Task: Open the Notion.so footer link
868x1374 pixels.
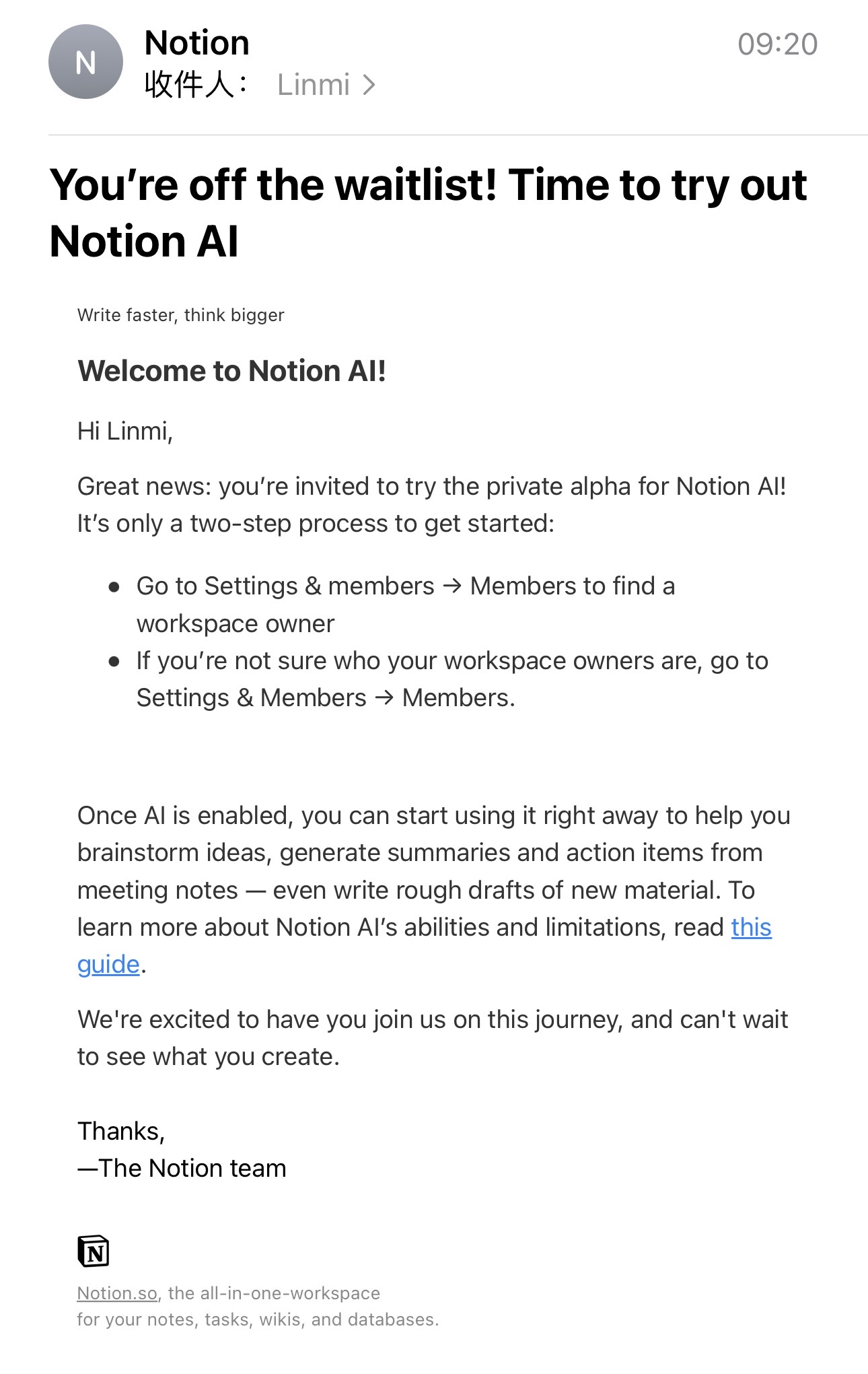Action: click(117, 1293)
